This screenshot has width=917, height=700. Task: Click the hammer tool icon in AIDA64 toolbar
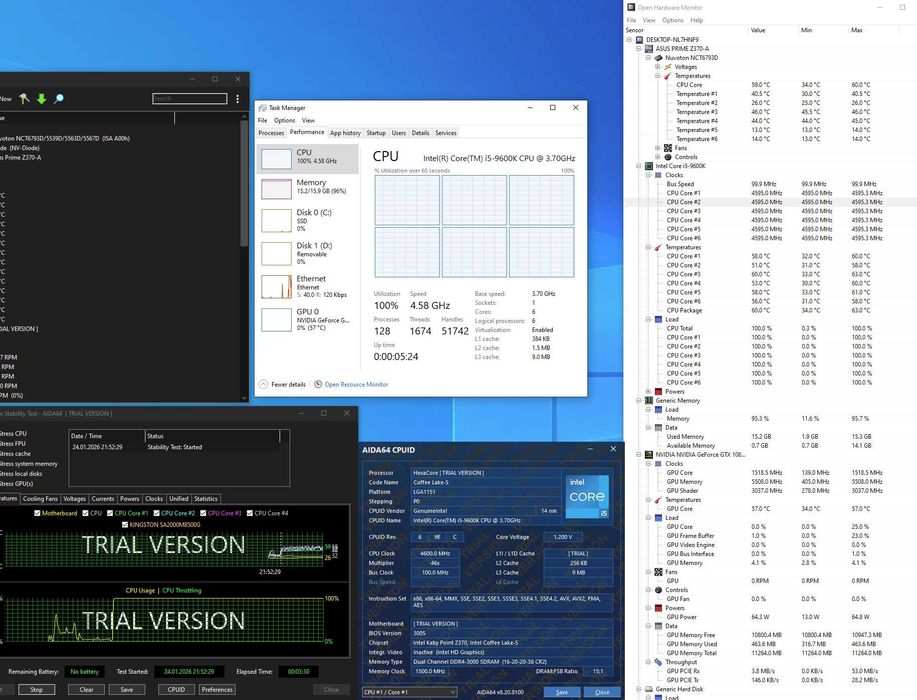[x=24, y=99]
